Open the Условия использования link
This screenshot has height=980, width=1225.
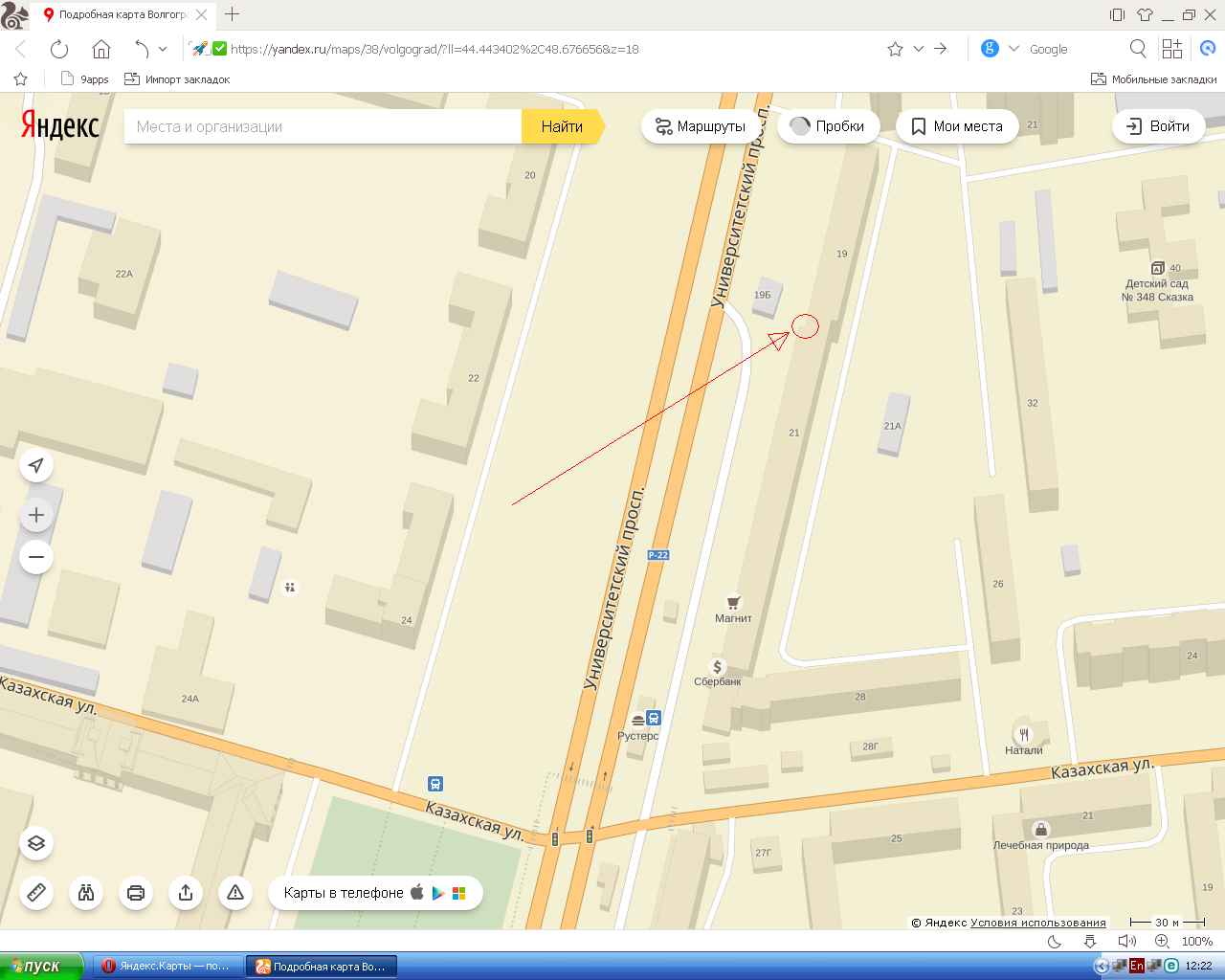pos(1037,923)
